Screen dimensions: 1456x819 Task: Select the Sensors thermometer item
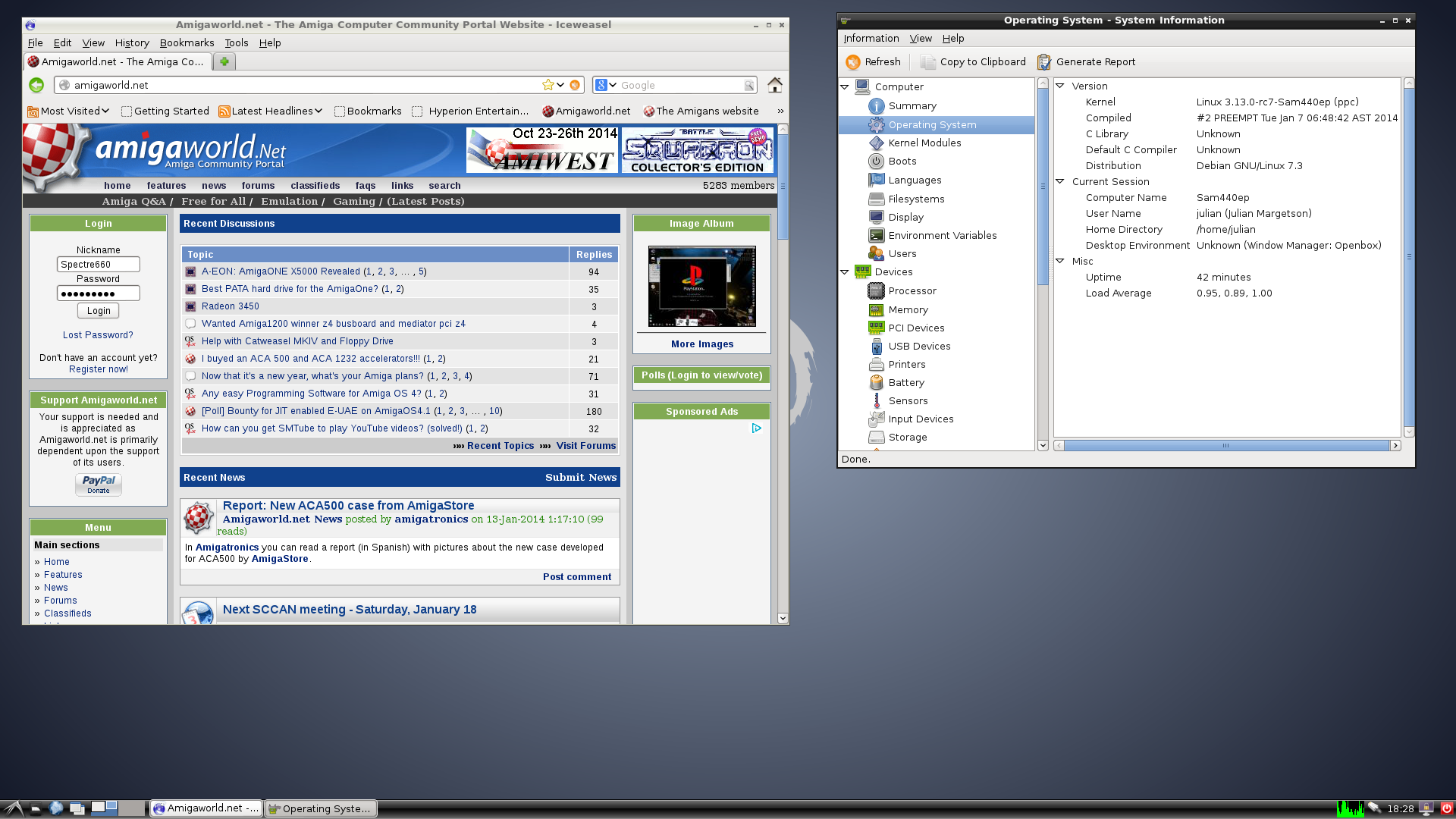[x=876, y=400]
